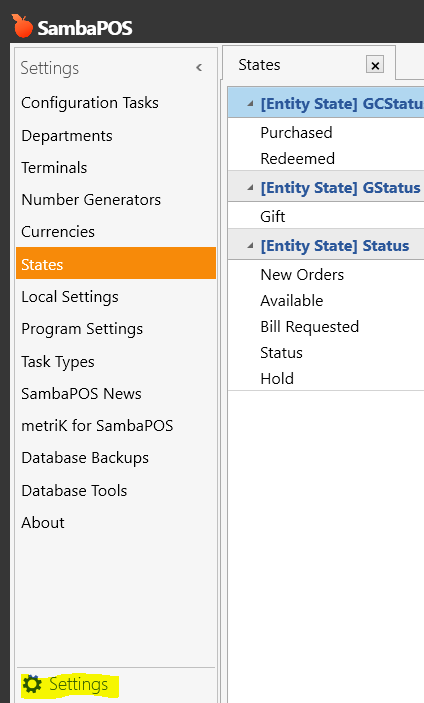Select the Gift state row
Viewport: 424px width, 703px height.
coord(326,216)
